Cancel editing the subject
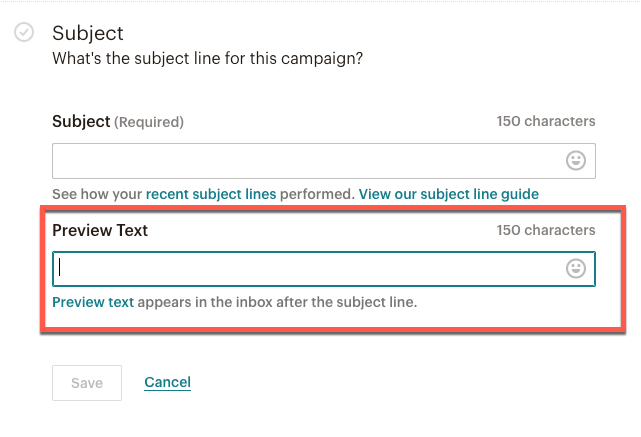Image resolution: width=641 pixels, height=437 pixels. (x=167, y=382)
